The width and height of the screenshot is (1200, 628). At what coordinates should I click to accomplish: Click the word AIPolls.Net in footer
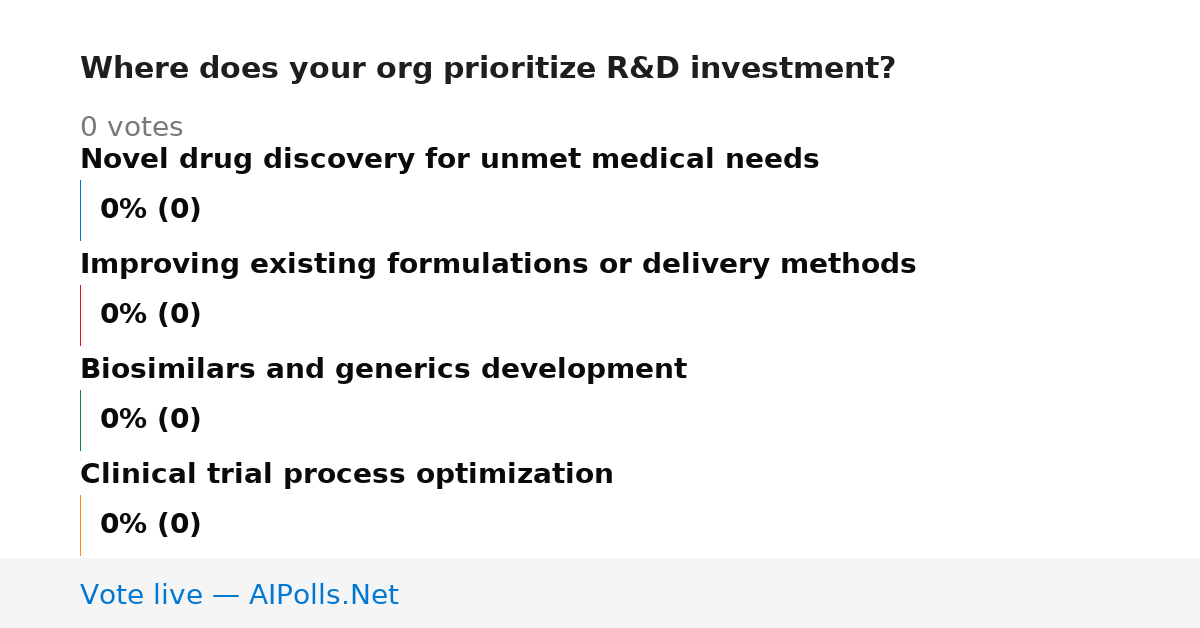point(323,596)
